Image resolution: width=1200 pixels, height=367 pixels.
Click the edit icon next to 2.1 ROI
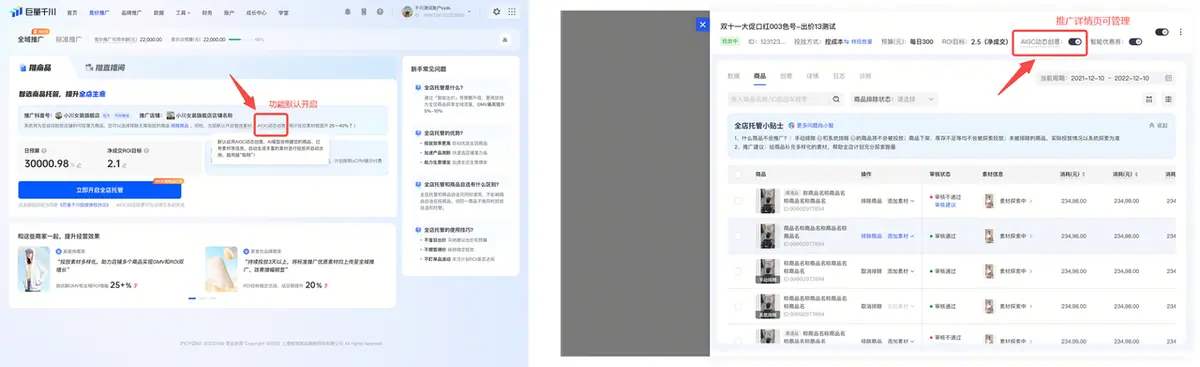click(126, 164)
